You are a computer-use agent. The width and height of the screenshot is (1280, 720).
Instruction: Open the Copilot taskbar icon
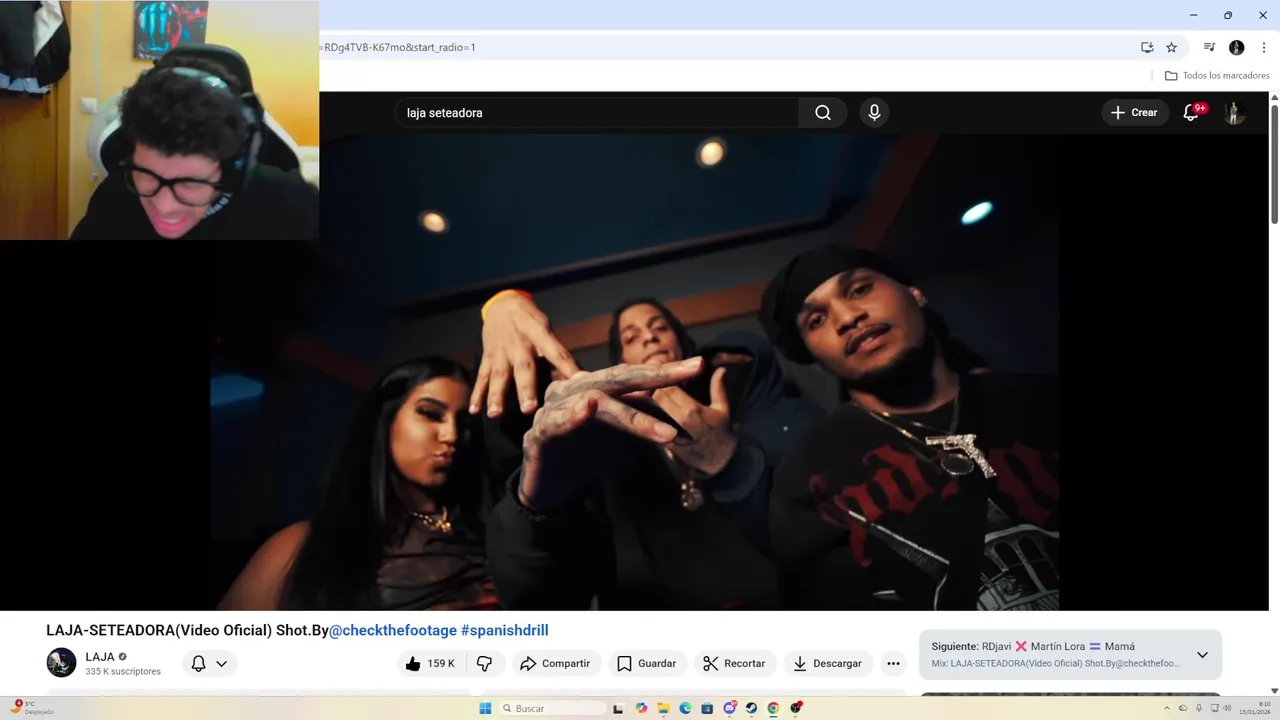point(641,708)
